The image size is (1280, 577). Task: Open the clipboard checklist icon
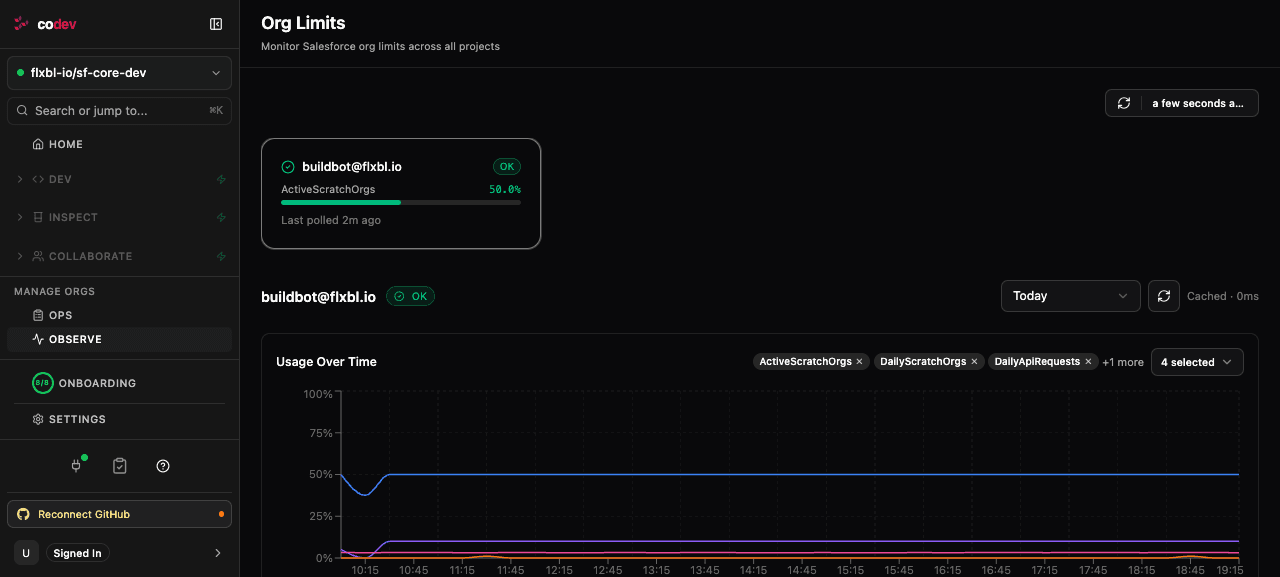point(120,466)
